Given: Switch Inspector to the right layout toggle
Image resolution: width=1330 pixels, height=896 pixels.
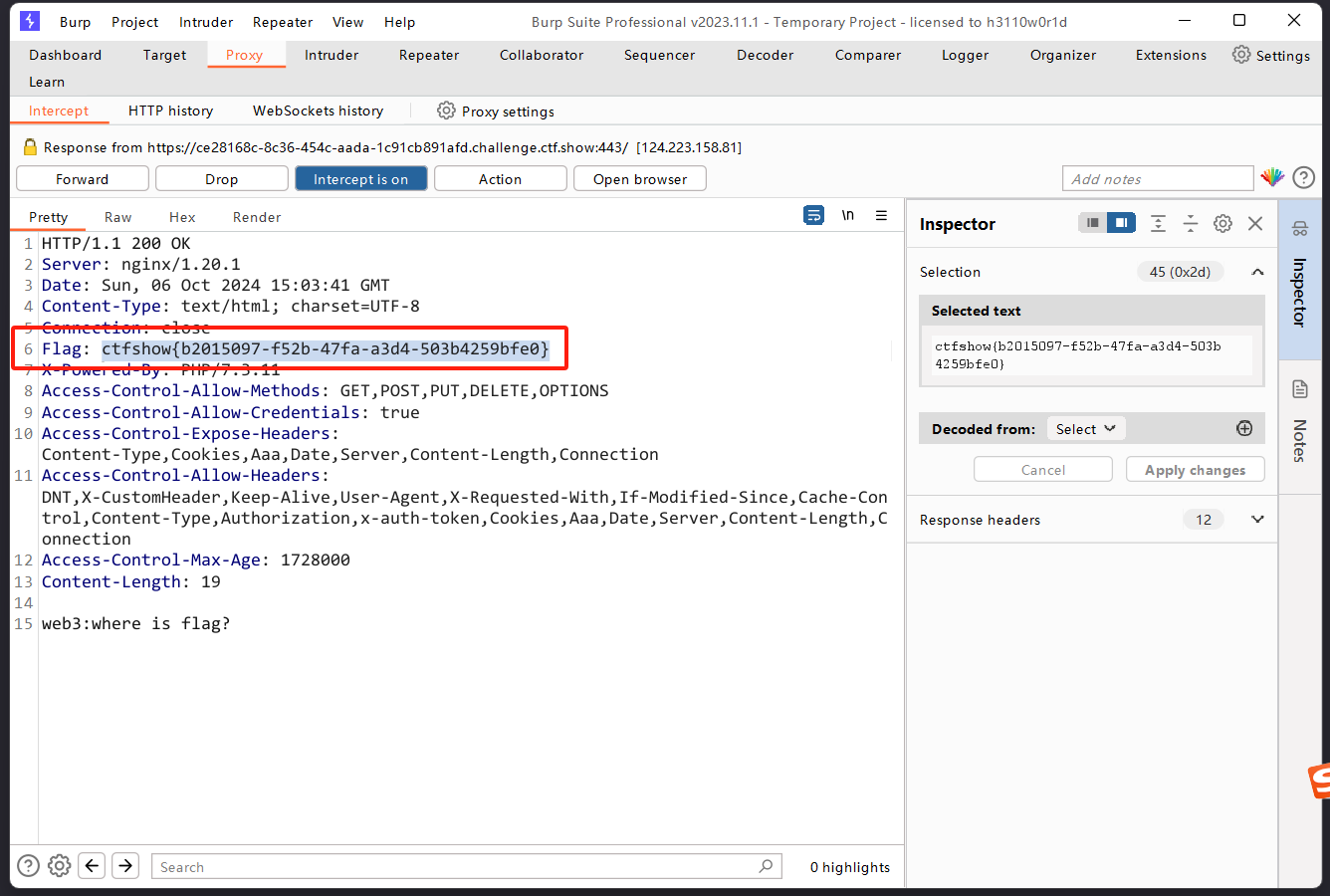Looking at the screenshot, I should click(1121, 223).
